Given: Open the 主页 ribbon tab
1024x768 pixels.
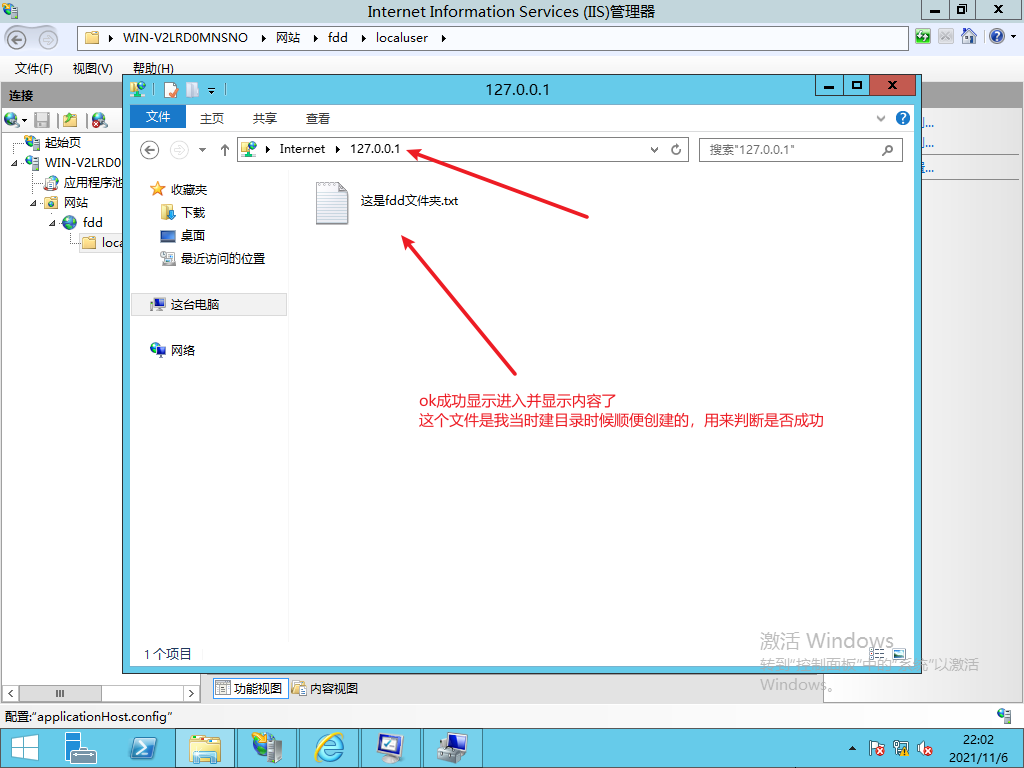Looking at the screenshot, I should click(x=212, y=118).
